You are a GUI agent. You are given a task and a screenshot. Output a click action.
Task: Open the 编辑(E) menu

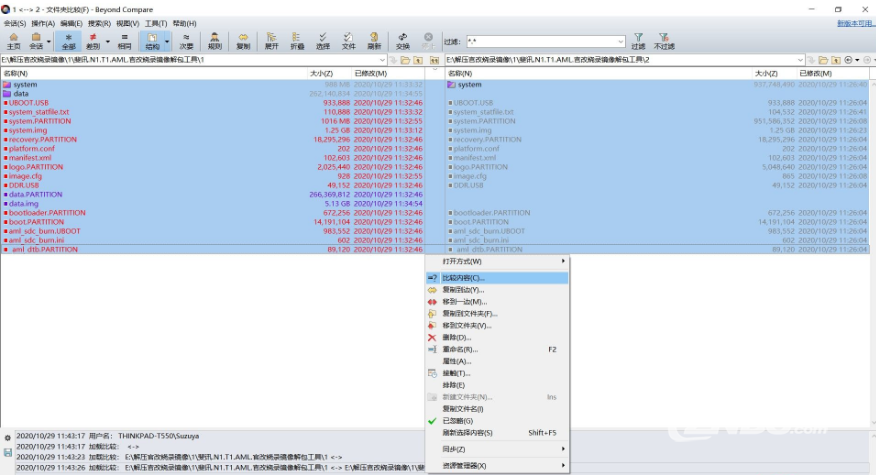[71, 23]
